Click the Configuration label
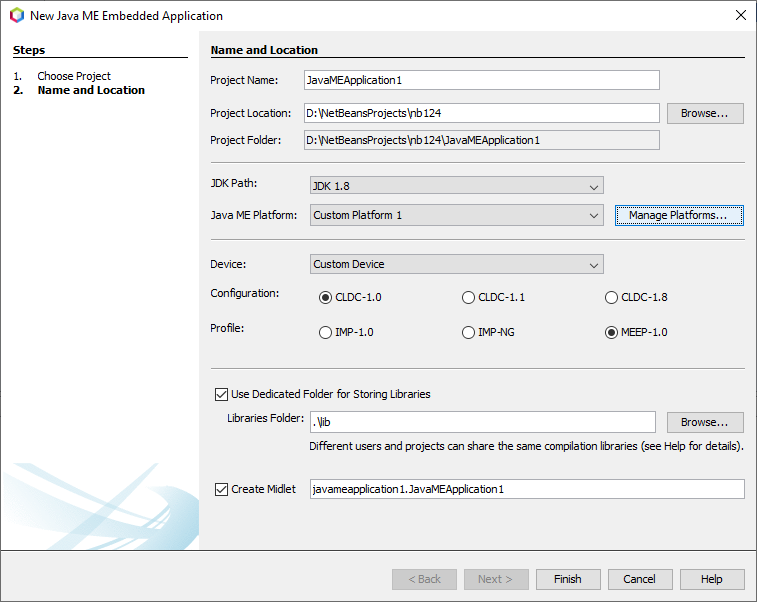 coord(245,294)
